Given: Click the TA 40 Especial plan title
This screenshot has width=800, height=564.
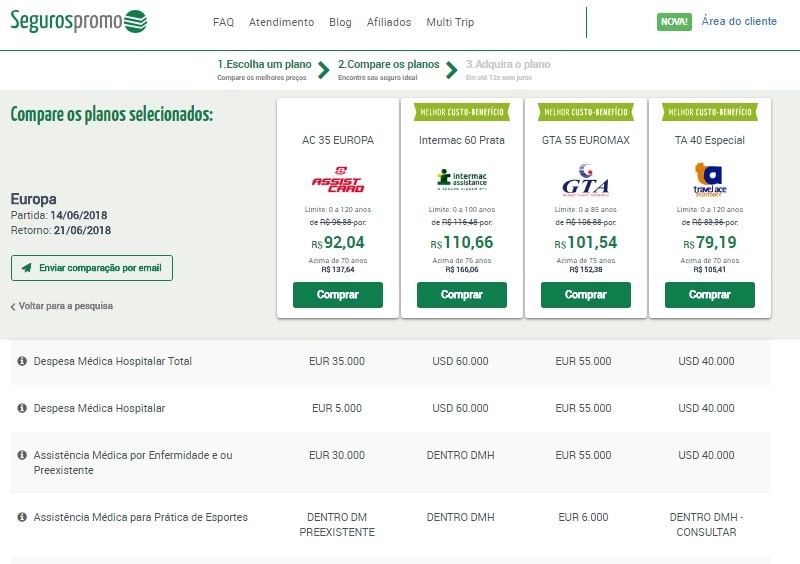Looking at the screenshot, I should [710, 140].
